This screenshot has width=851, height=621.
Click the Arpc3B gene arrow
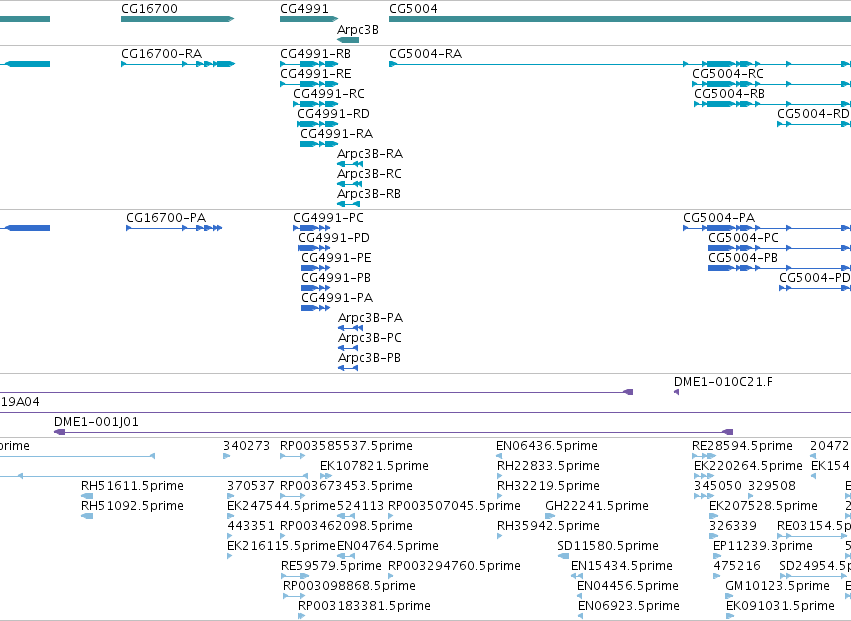tap(348, 40)
